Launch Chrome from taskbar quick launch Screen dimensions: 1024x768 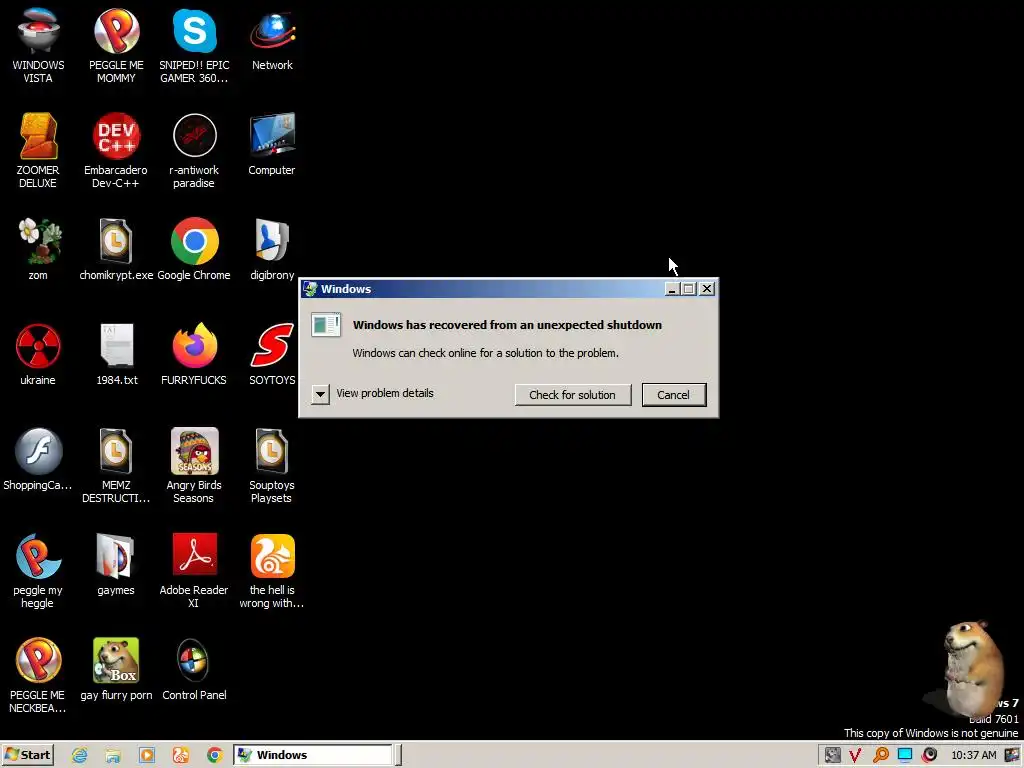pyautogui.click(x=214, y=756)
